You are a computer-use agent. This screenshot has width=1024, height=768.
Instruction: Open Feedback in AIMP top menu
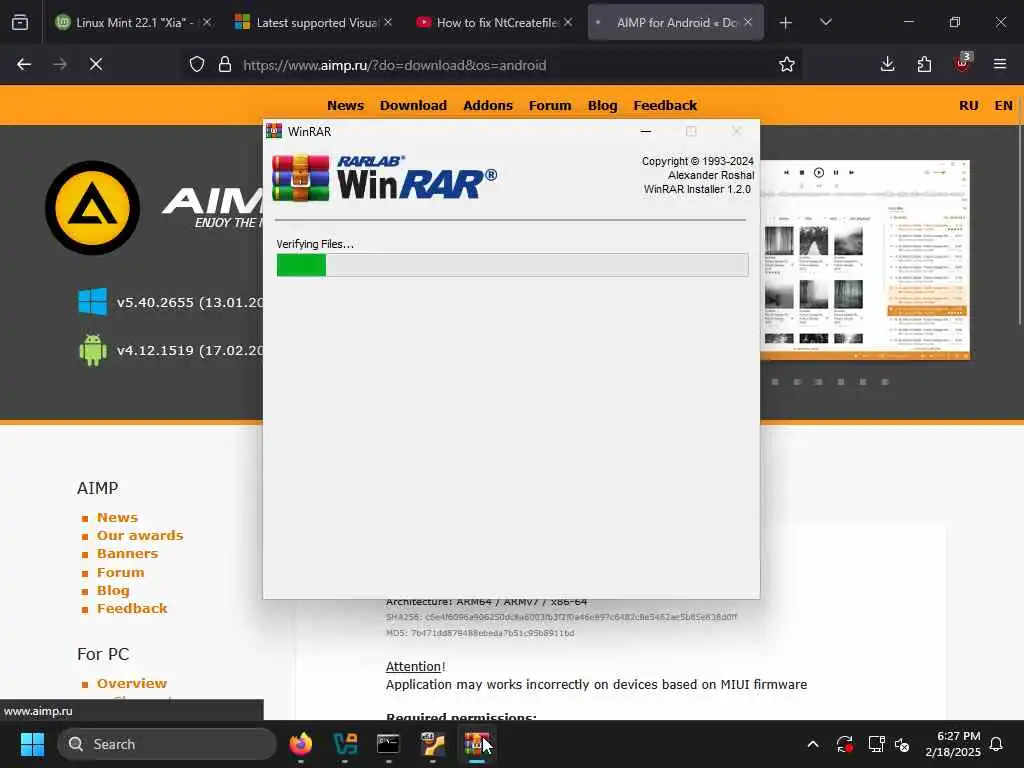[665, 106]
